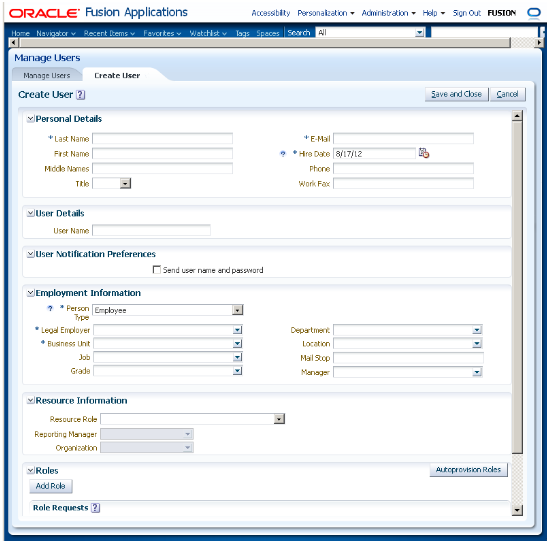549x543 pixels.
Task: Open the Manager dropdown
Action: pos(477,372)
